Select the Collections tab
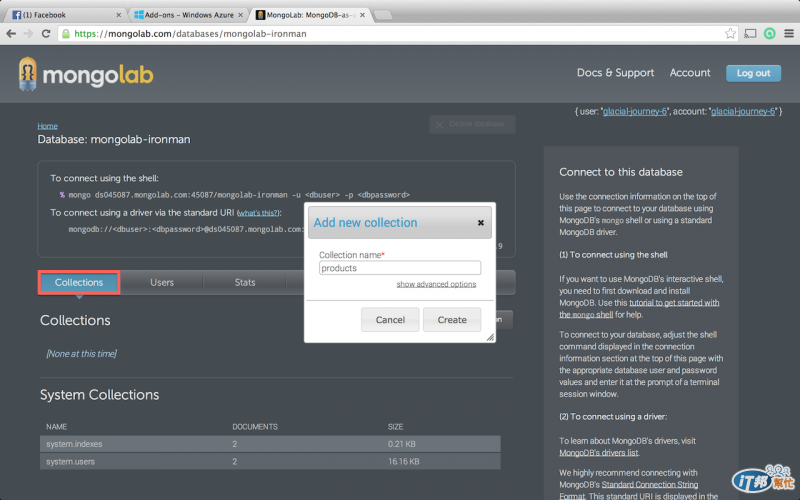The height and width of the screenshot is (500, 800). coord(79,282)
